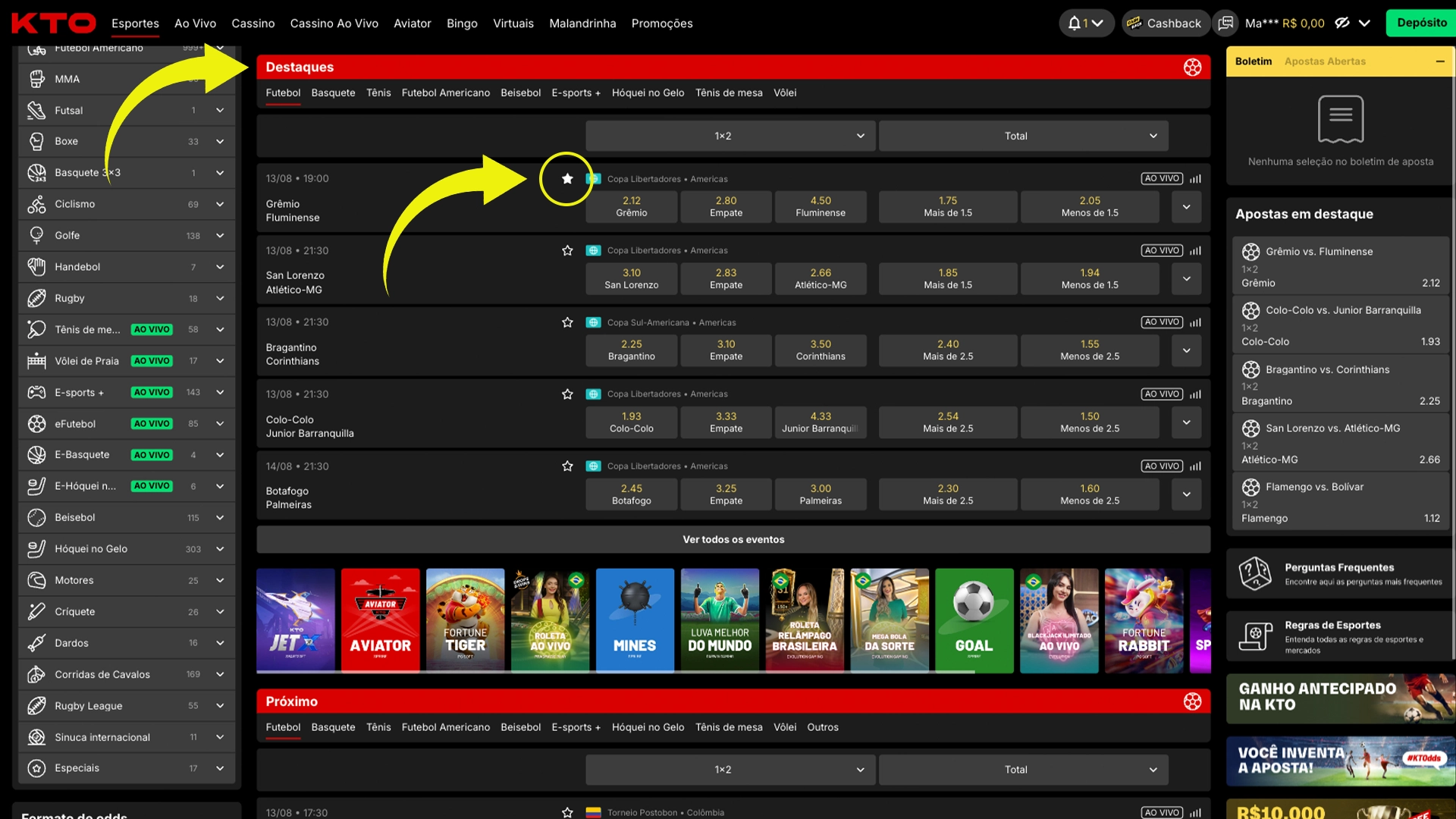Open Perguntas Frequentes help icon
Viewport: 1456px width, 819px height.
(x=1255, y=573)
